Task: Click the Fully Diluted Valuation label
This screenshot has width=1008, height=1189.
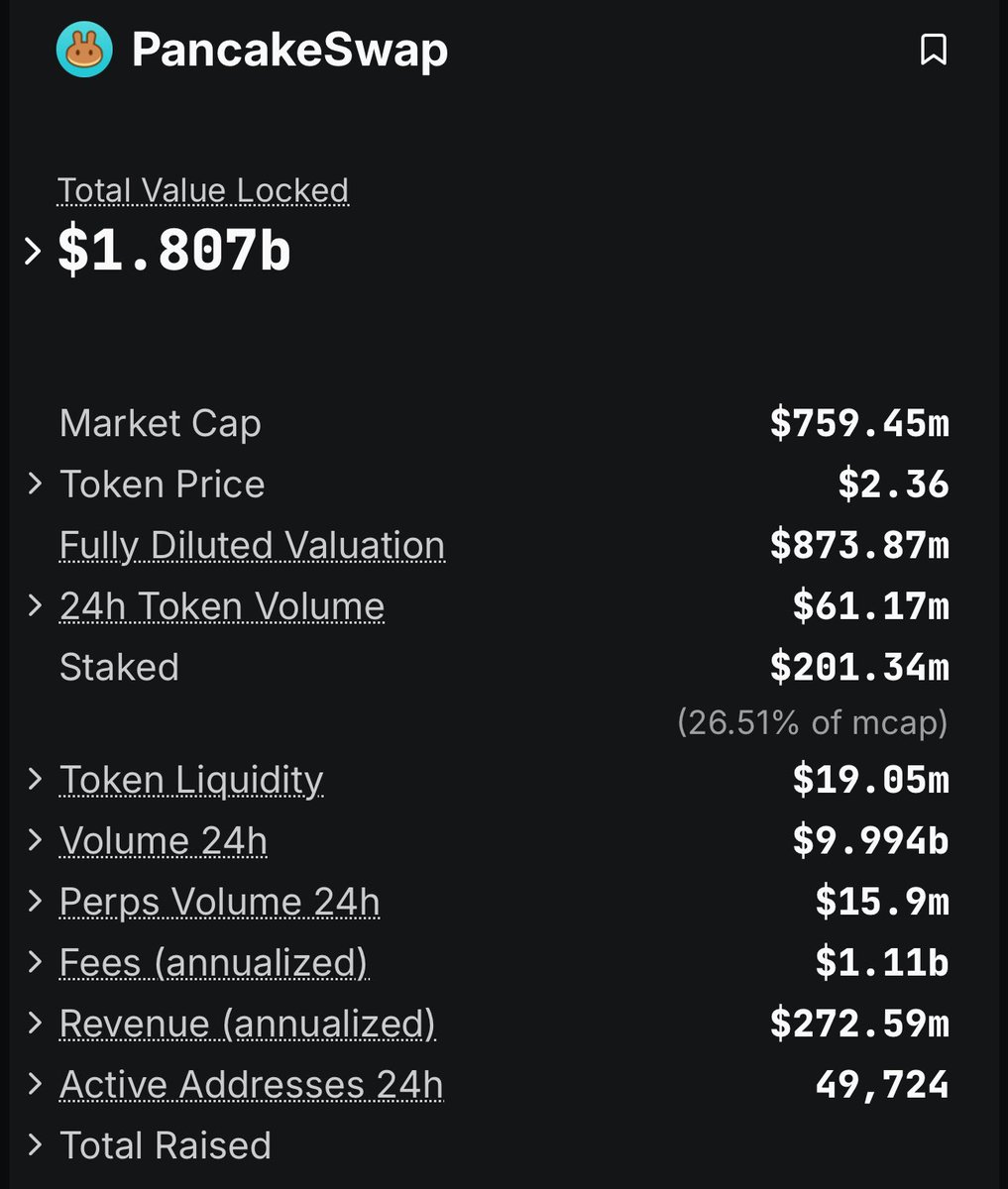Action: click(252, 546)
